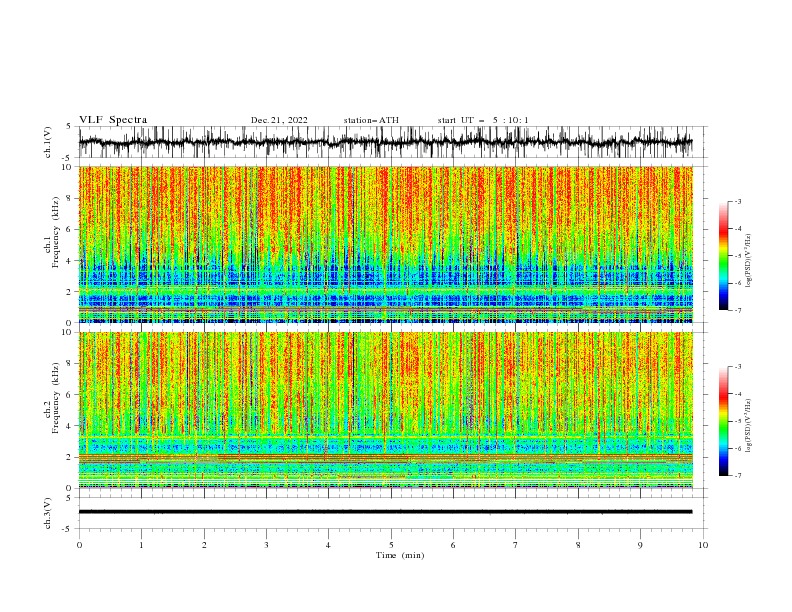Click the '2' tick label on time axis
This screenshot has width=792, height=612.
(x=204, y=545)
